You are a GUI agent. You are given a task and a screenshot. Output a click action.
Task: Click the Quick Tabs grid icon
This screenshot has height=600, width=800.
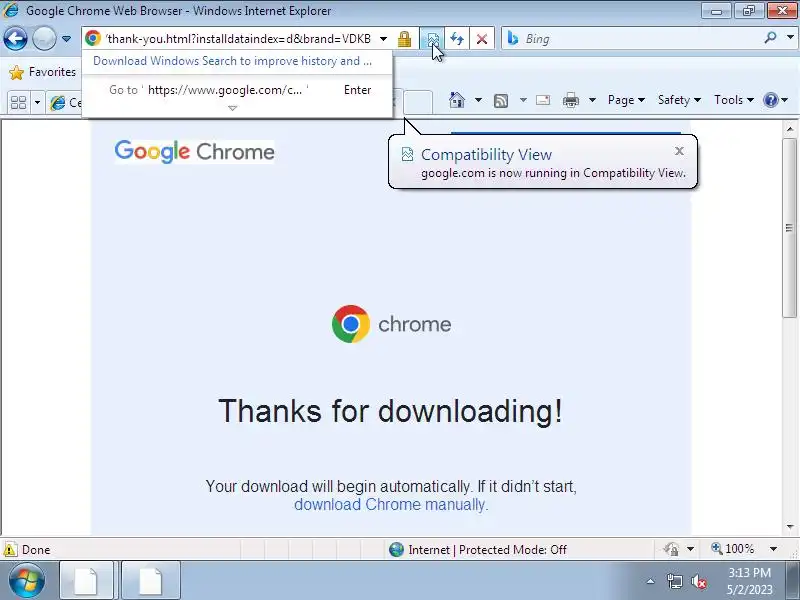tap(18, 102)
